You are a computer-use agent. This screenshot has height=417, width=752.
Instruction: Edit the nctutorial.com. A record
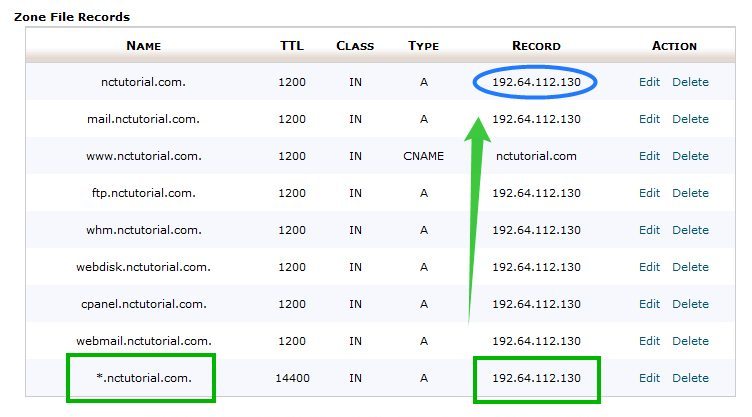pyautogui.click(x=649, y=82)
